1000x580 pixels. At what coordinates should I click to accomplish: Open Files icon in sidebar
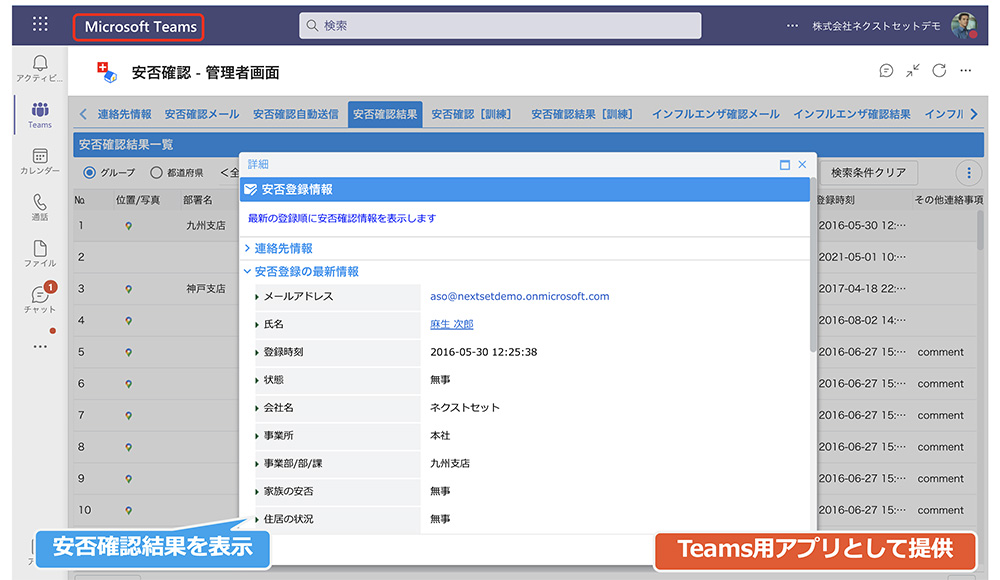[40, 248]
